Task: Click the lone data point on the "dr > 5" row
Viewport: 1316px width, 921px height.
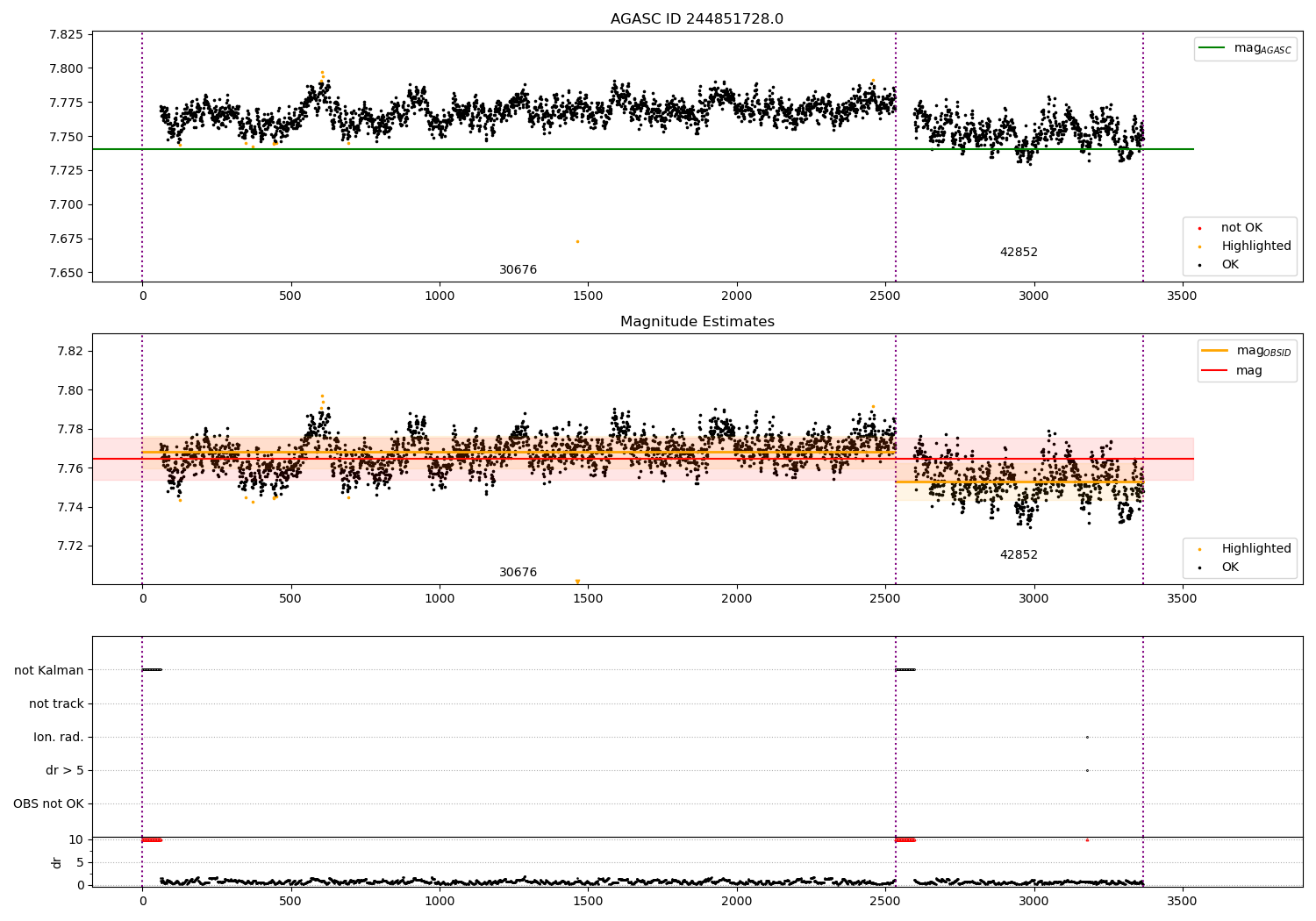Action: point(1087,770)
